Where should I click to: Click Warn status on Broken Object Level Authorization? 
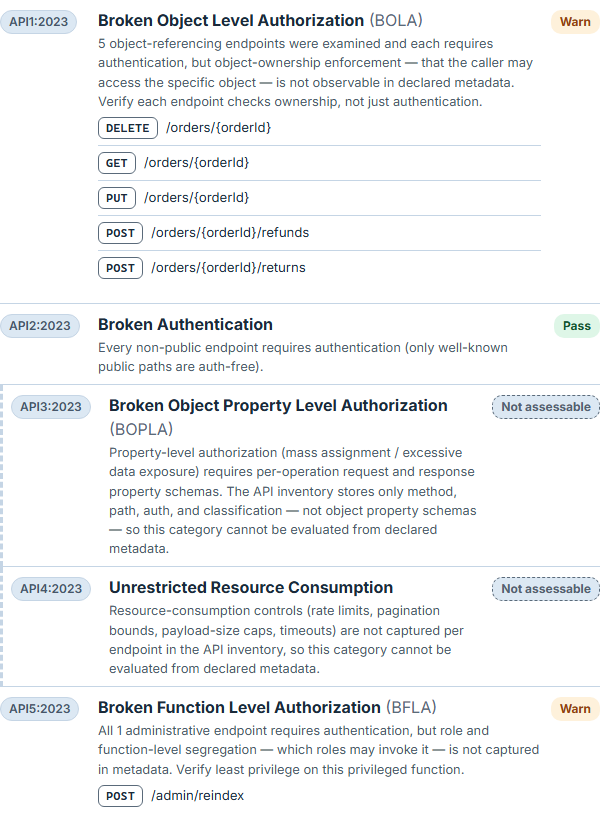[575, 22]
